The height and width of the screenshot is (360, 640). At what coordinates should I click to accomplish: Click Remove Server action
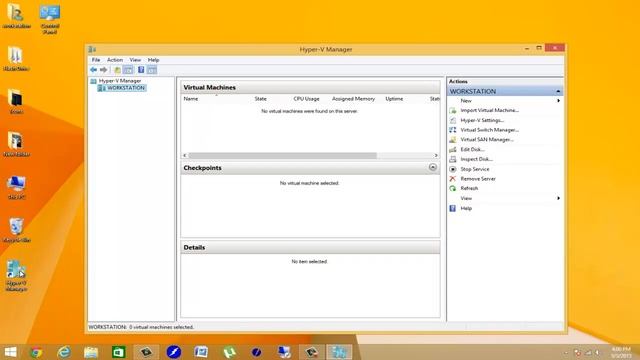[x=478, y=179]
